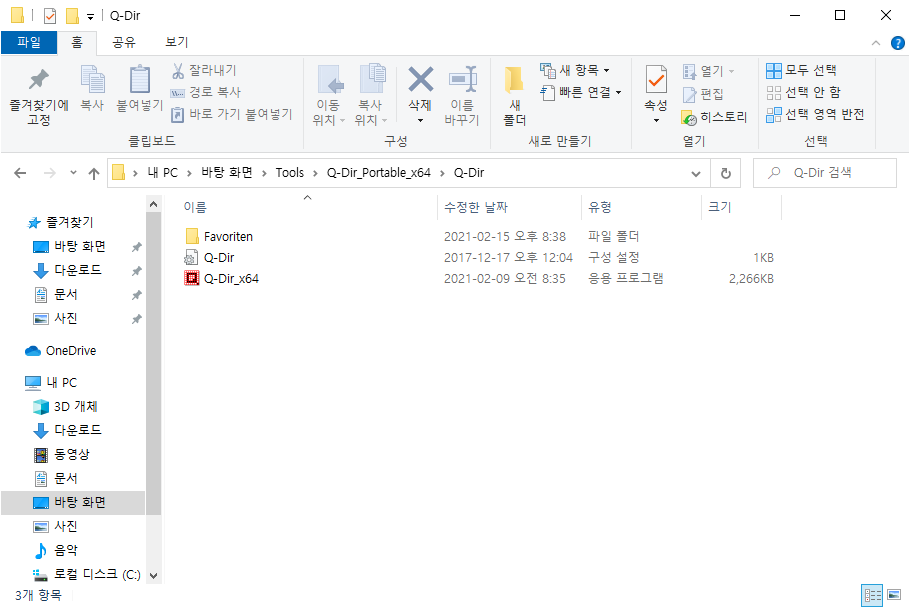
Task: Open Help blue question mark icon
Action: point(897,43)
